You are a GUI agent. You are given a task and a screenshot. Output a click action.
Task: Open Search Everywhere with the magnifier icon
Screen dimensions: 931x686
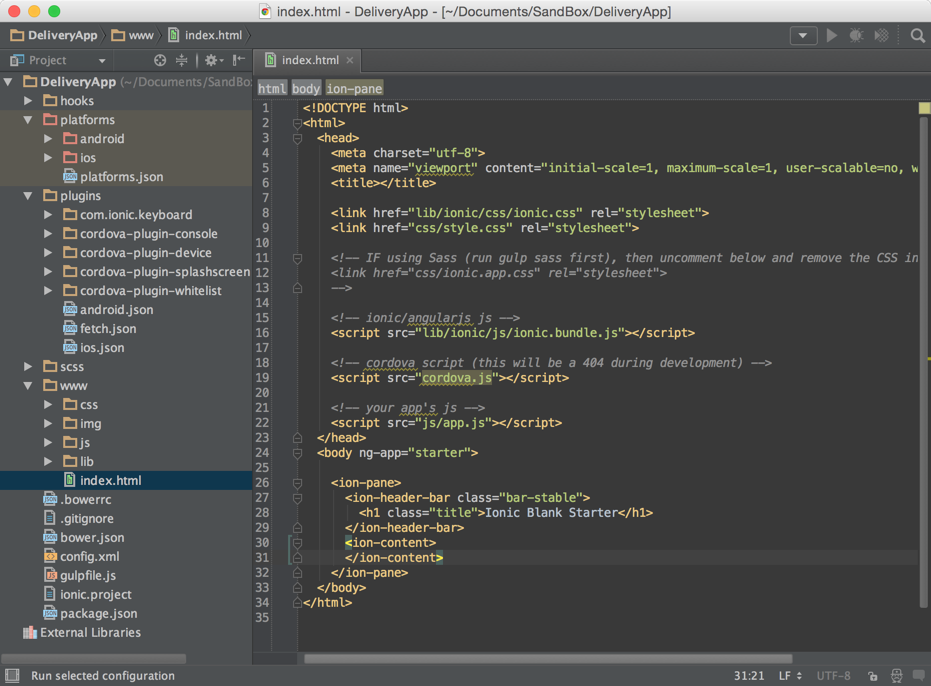pyautogui.click(x=917, y=36)
